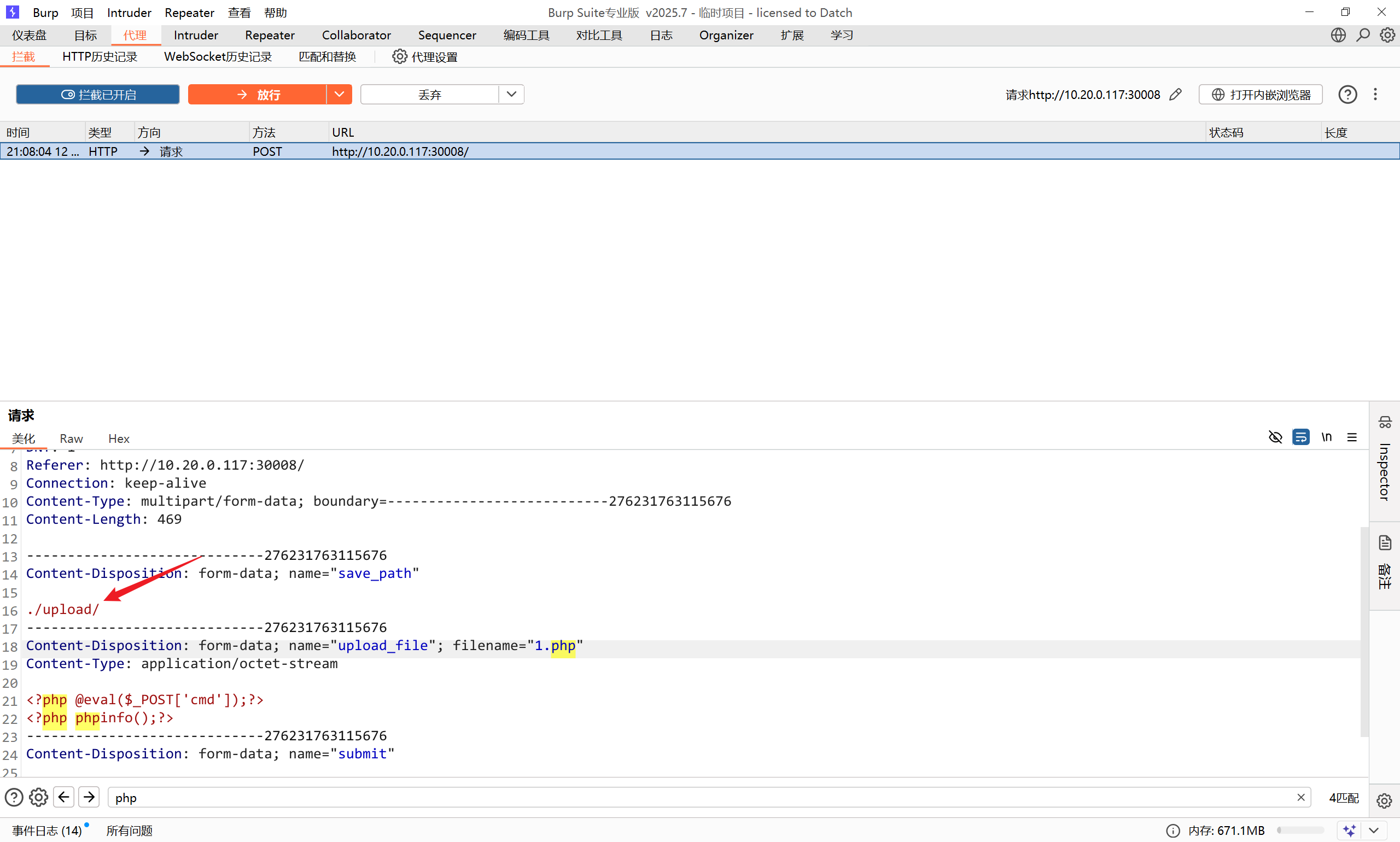Screen dimensions: 1400x842
Task: Click the global search magnifier icon
Action: click(1363, 35)
